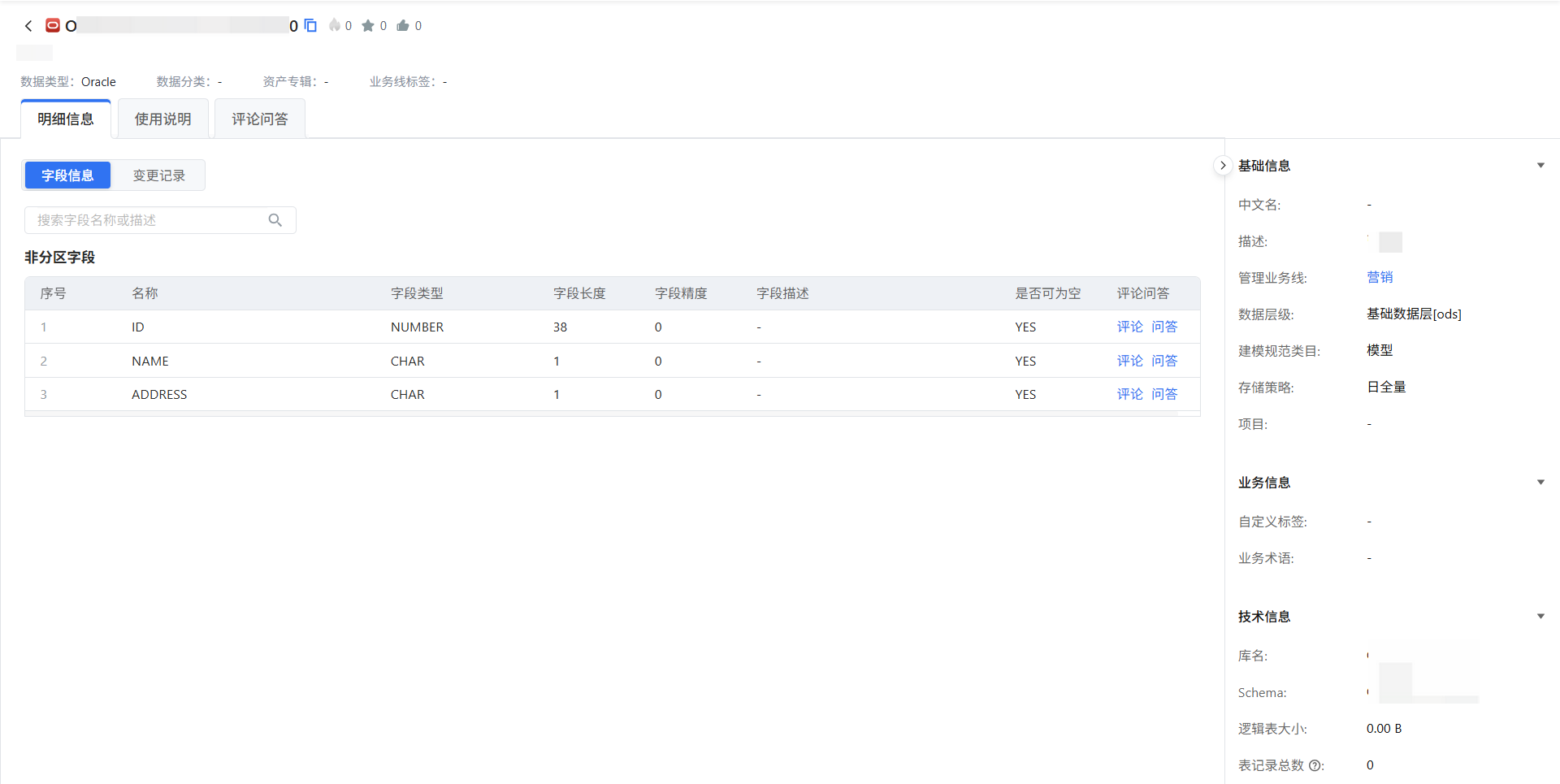Switch to 变更记录 view

point(158,175)
